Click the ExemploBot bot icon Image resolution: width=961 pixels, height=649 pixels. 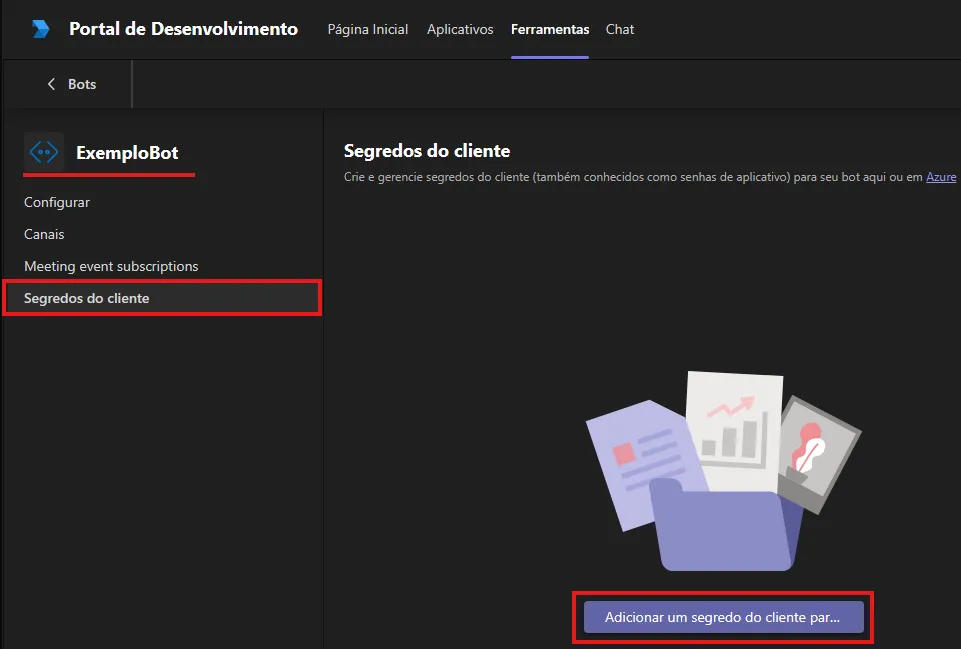(x=44, y=151)
